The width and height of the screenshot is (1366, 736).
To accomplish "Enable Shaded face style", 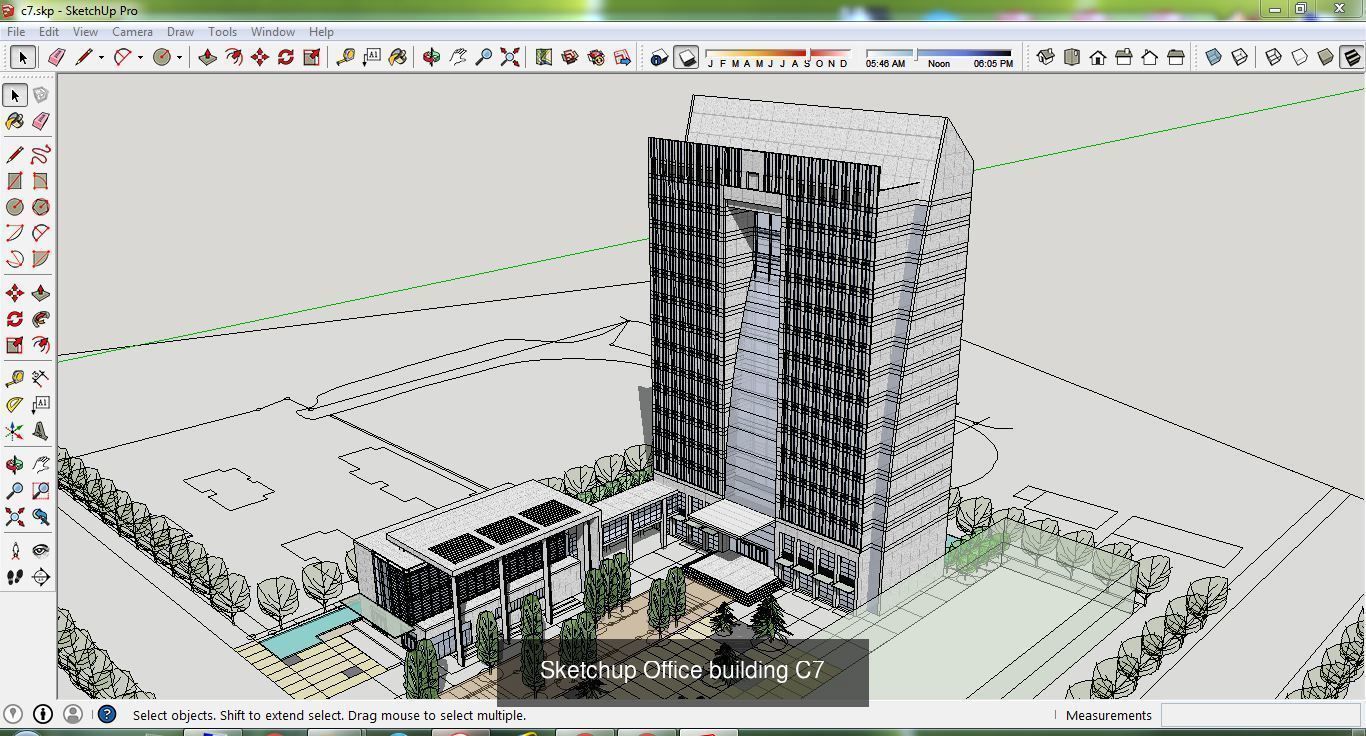I will (1325, 57).
